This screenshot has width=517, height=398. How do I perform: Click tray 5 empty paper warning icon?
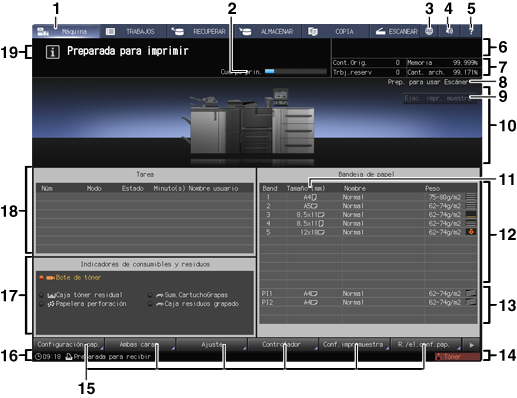tap(471, 232)
